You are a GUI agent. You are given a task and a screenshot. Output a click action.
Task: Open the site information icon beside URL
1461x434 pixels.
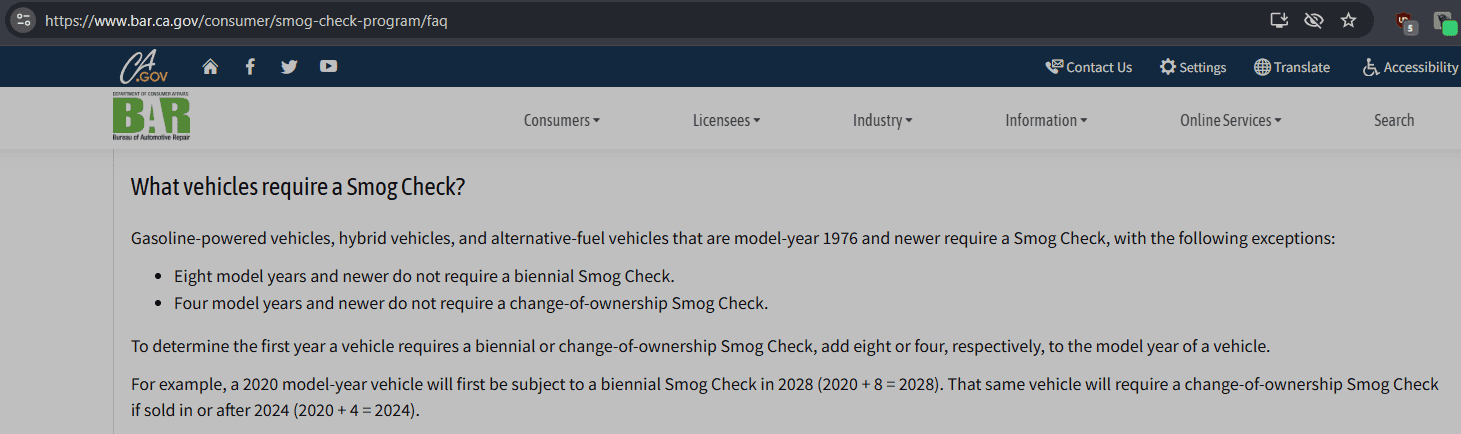pyautogui.click(x=24, y=20)
